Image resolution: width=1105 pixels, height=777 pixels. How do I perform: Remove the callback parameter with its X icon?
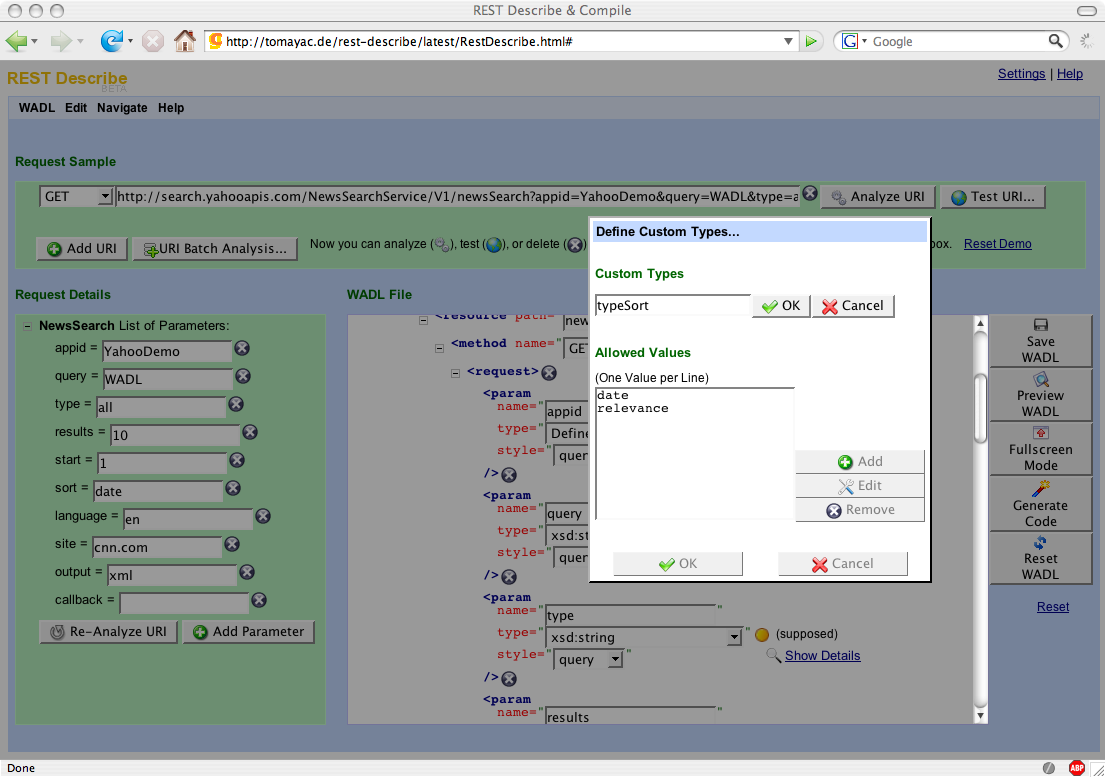[259, 600]
